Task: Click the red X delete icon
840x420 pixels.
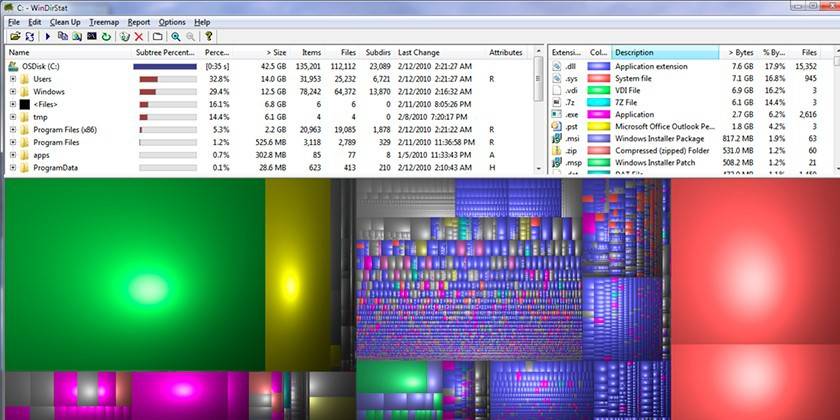Action: pos(139,36)
